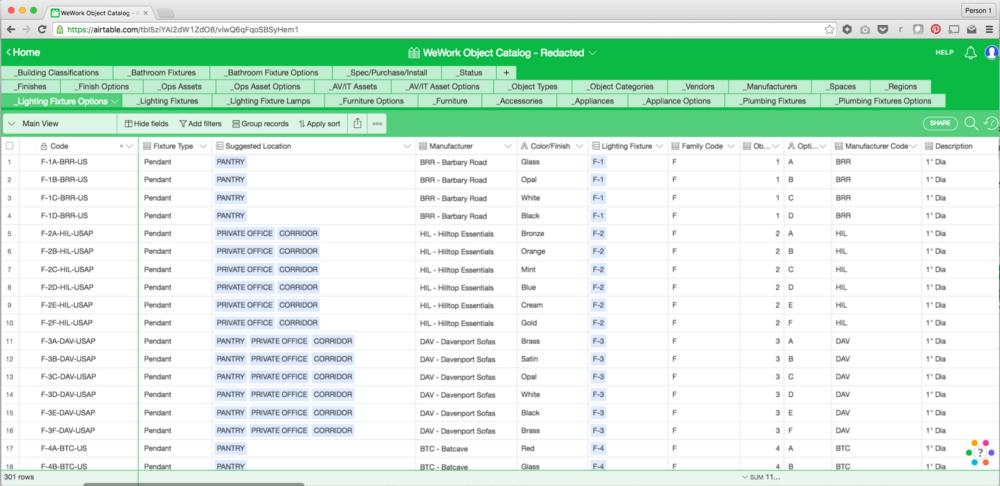Add a new table with plus tab
This screenshot has height=486, width=1000.
(x=506, y=73)
